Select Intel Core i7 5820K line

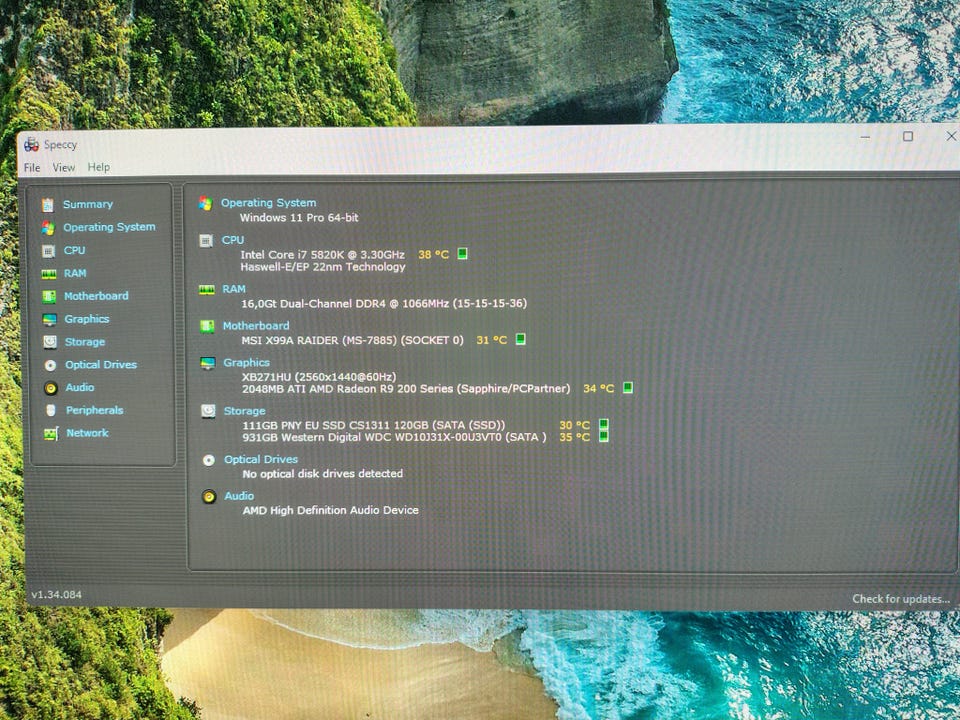pos(322,255)
